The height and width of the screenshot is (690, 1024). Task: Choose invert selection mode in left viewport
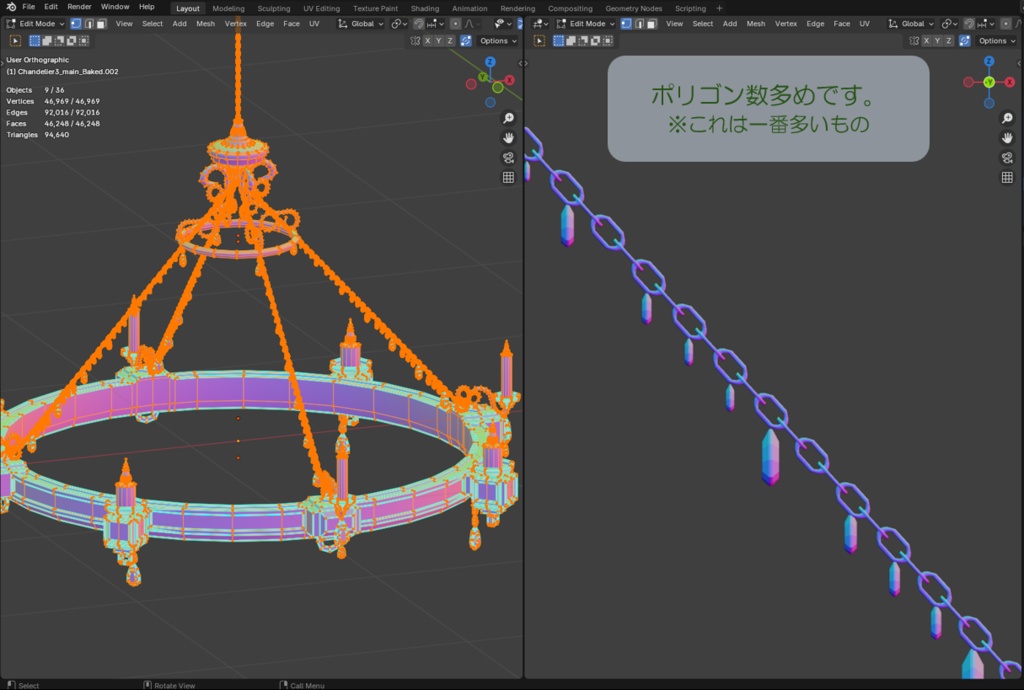pyautogui.click(x=72, y=40)
